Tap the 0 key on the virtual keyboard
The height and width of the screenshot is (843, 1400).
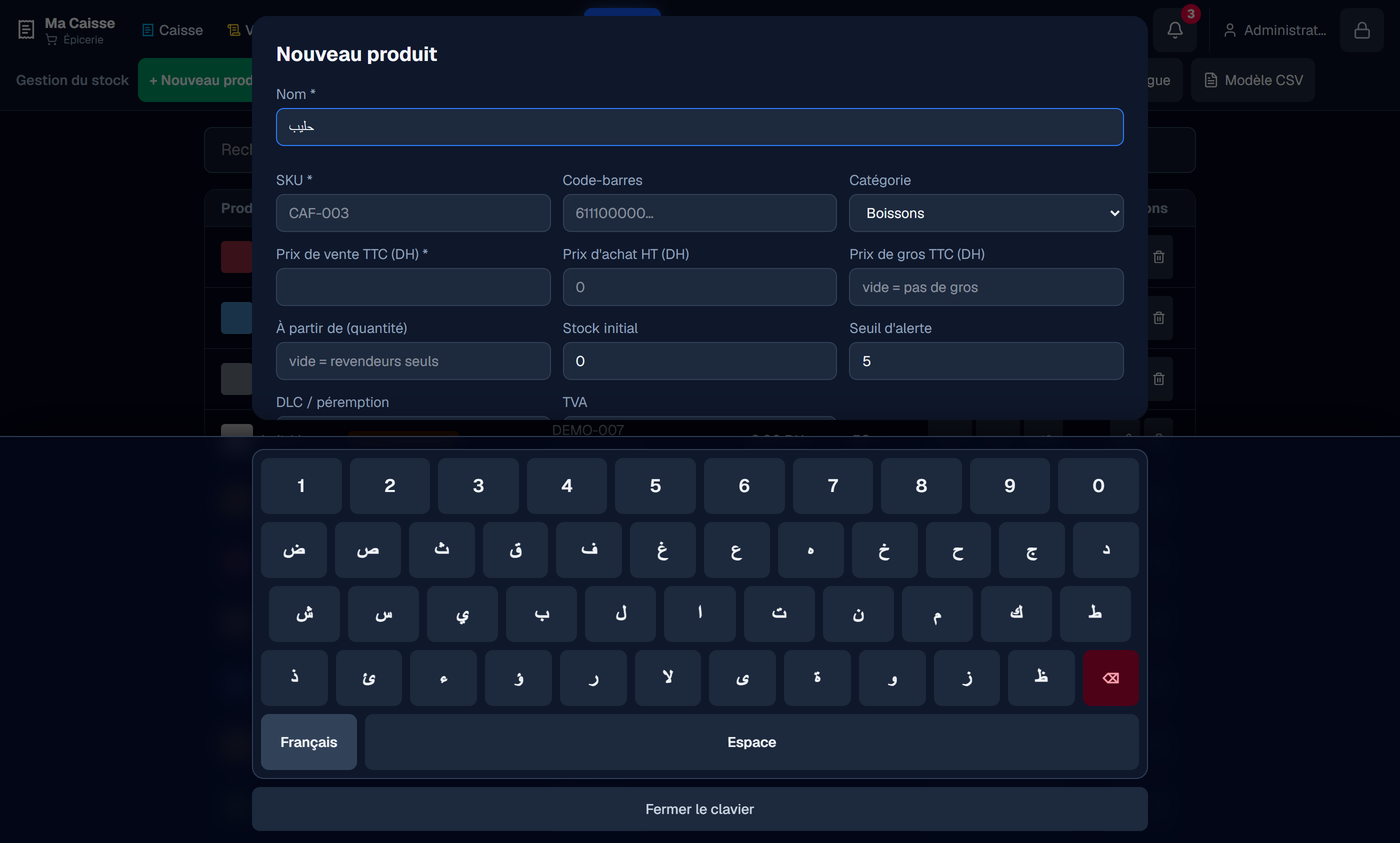pos(1098,486)
